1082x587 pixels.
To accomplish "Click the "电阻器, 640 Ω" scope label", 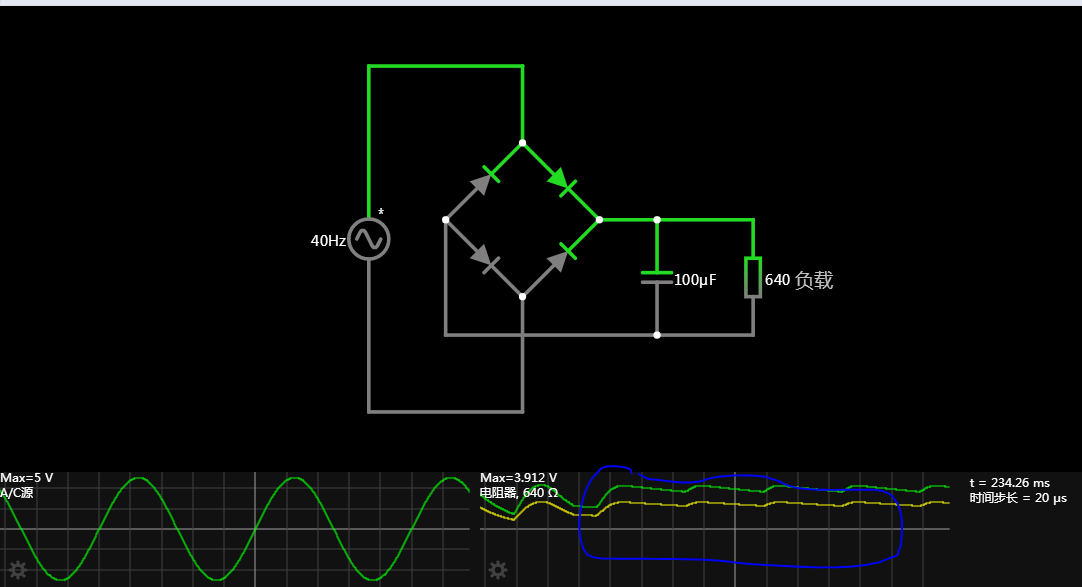I will coord(518,492).
